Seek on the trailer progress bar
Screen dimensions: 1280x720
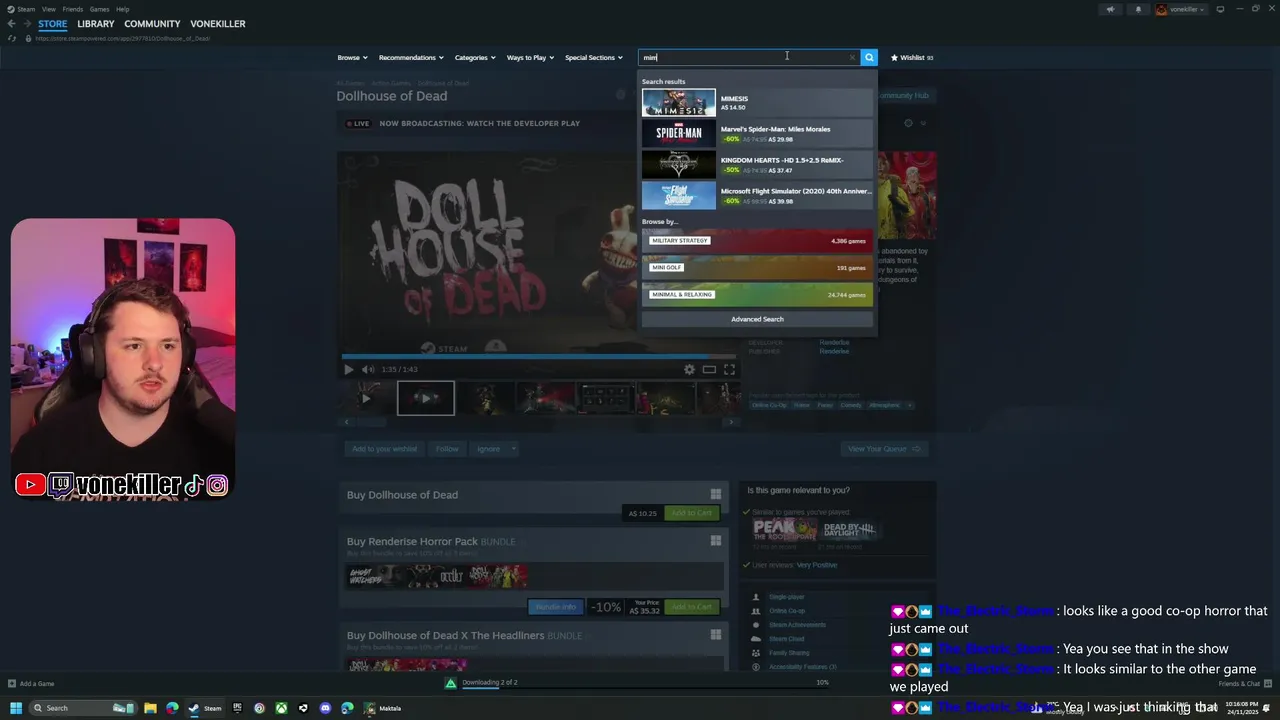[538, 356]
